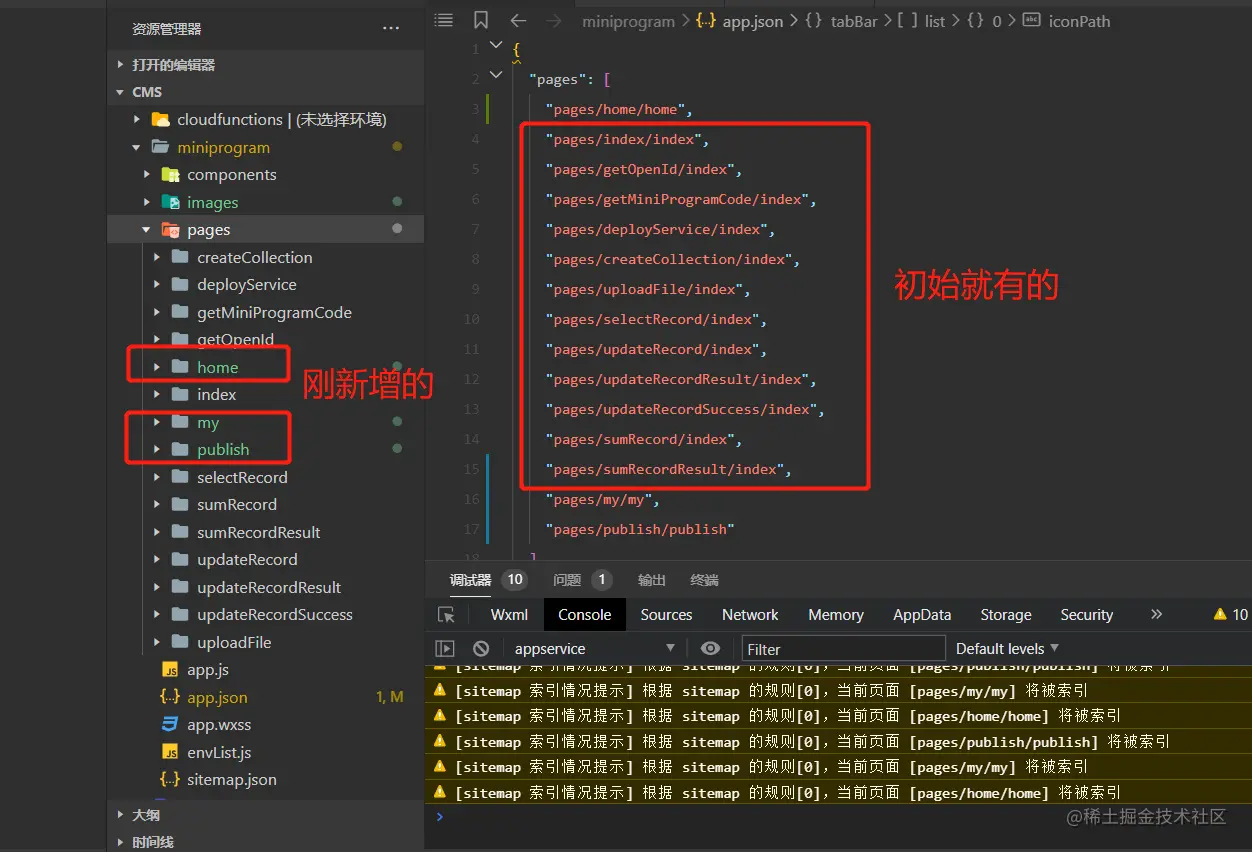The image size is (1252, 852).
Task: Select the deployService folder in tree
Action: [x=247, y=284]
